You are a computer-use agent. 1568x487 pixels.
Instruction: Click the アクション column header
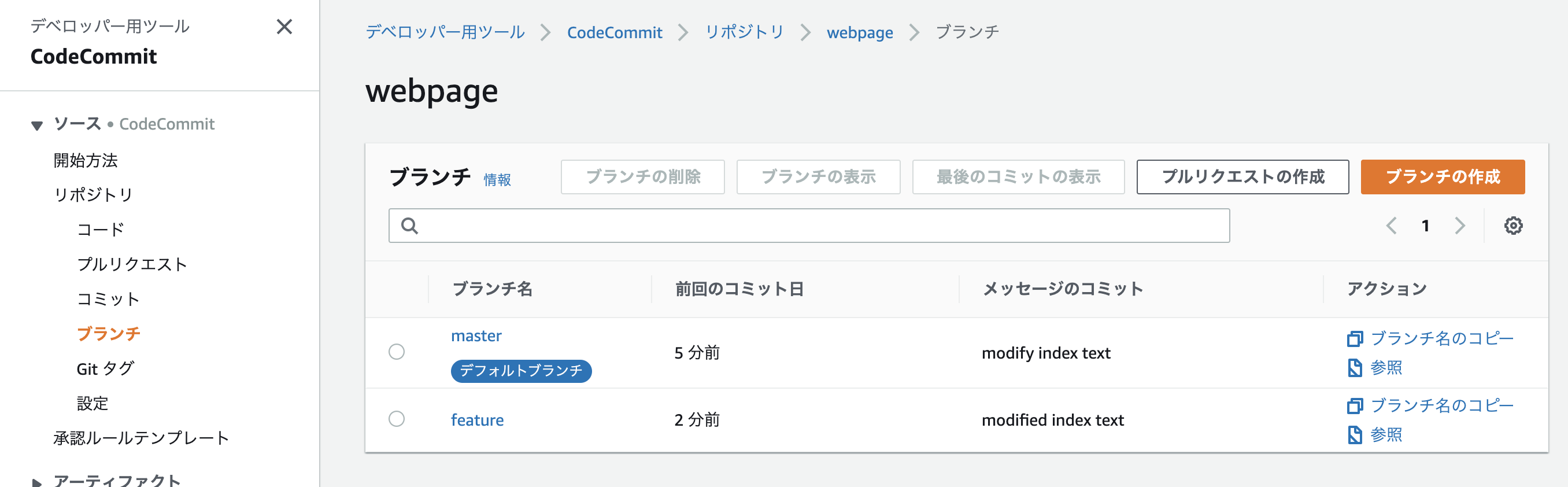point(1386,289)
